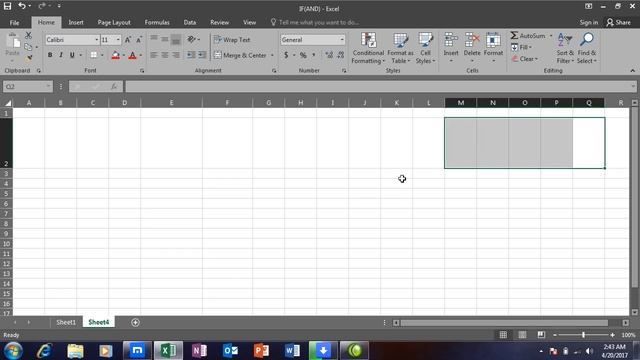Image resolution: width=640 pixels, height=360 pixels.
Task: Open Sort & Filter
Action: (x=565, y=48)
